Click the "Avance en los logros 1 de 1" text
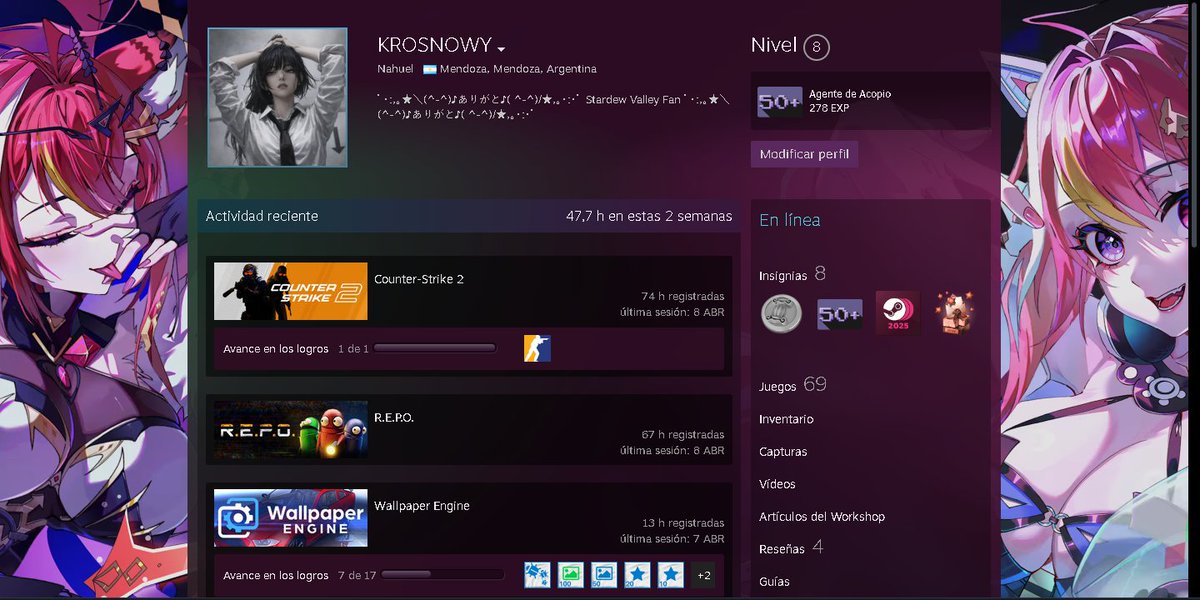The height and width of the screenshot is (600, 1200). 296,349
